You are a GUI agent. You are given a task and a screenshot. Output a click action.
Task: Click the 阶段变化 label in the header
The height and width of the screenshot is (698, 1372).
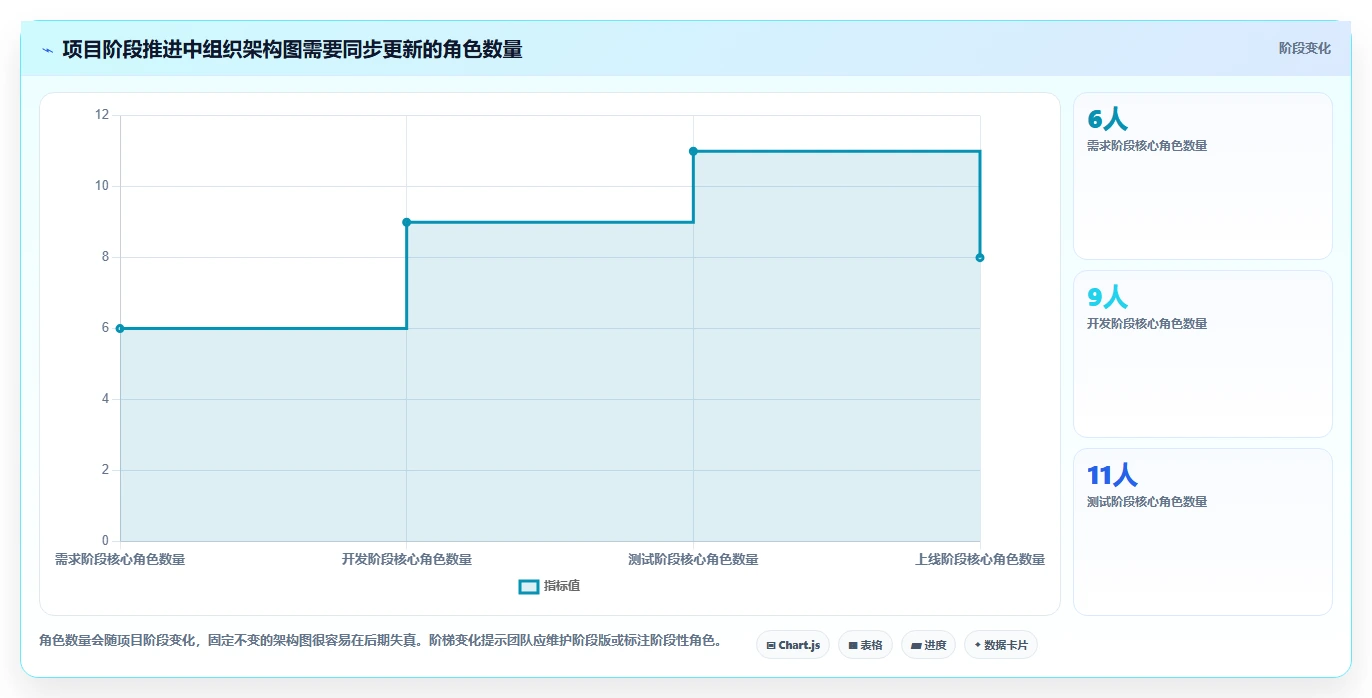pyautogui.click(x=1304, y=48)
